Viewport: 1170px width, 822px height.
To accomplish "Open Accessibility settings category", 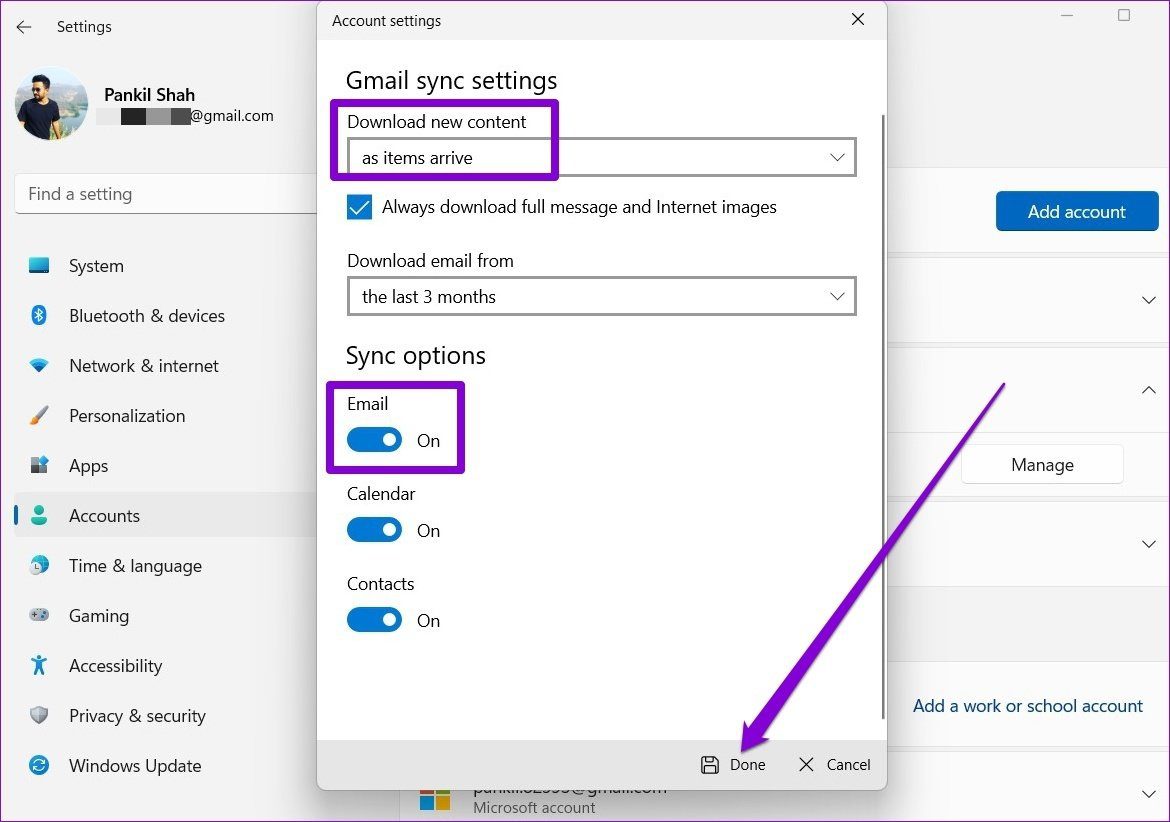I will [166, 665].
